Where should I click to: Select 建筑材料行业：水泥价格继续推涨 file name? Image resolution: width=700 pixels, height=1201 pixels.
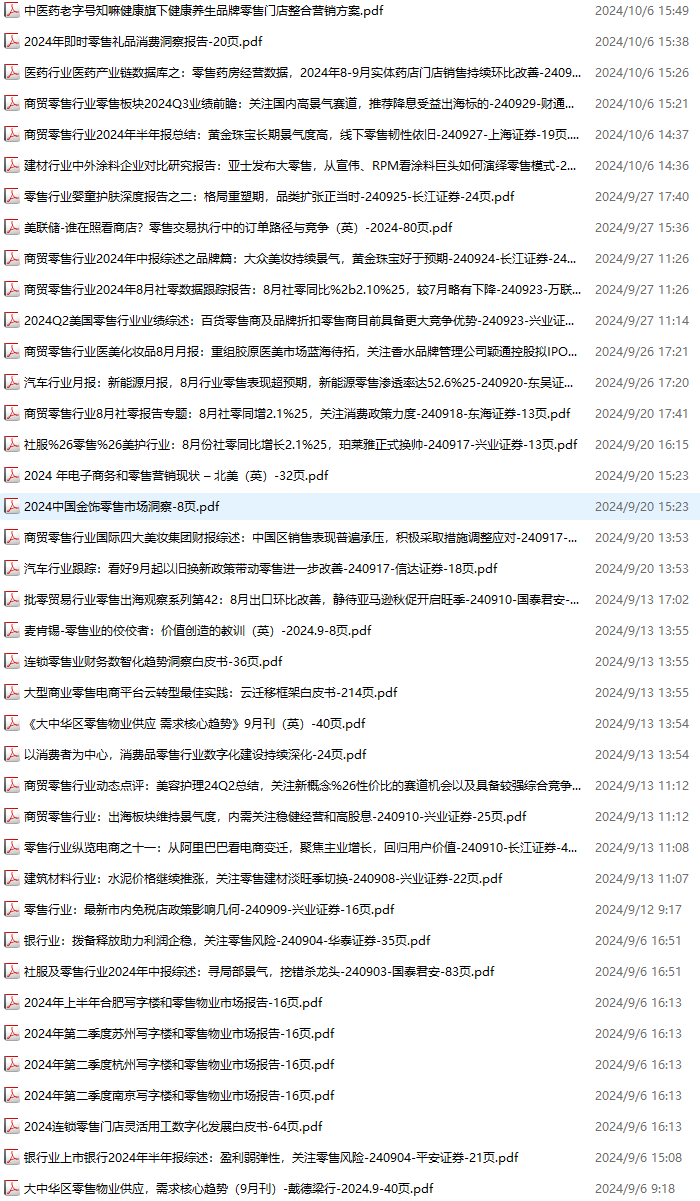pos(263,879)
